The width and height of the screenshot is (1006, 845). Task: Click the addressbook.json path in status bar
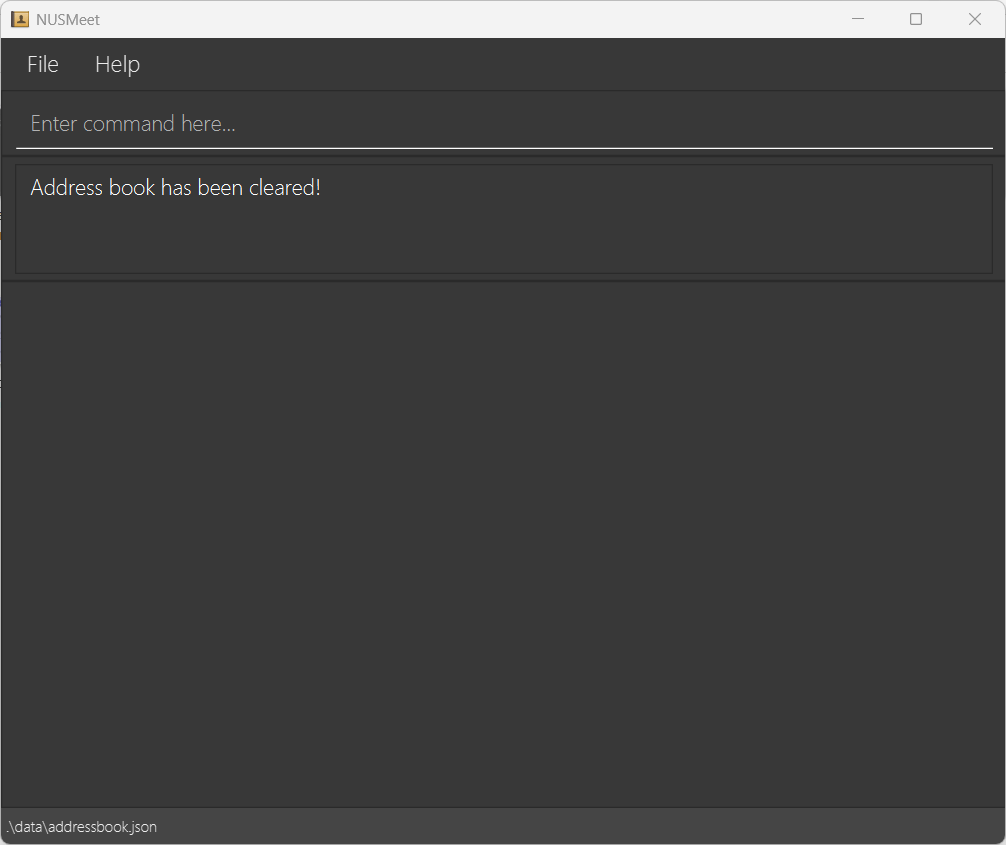[x=102, y=827]
